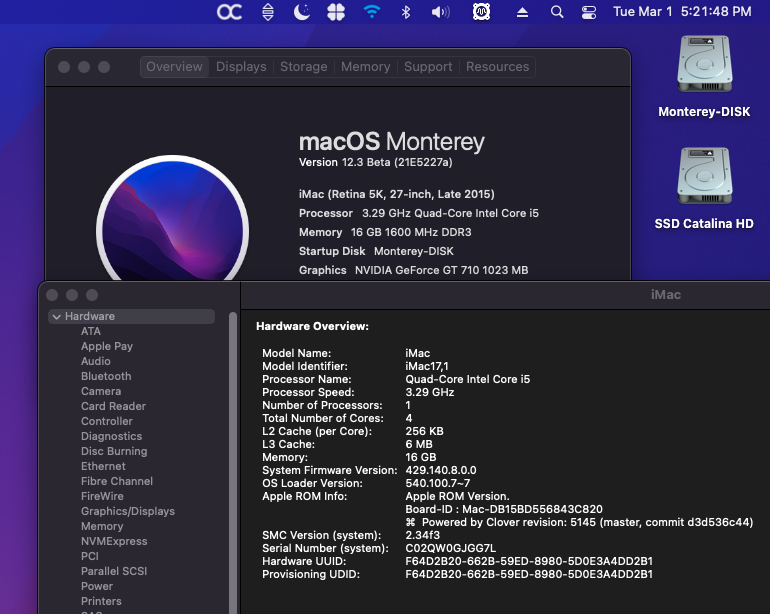The image size is (770, 614).
Task: Click the Powered by Clover revision line
Action: (579, 522)
